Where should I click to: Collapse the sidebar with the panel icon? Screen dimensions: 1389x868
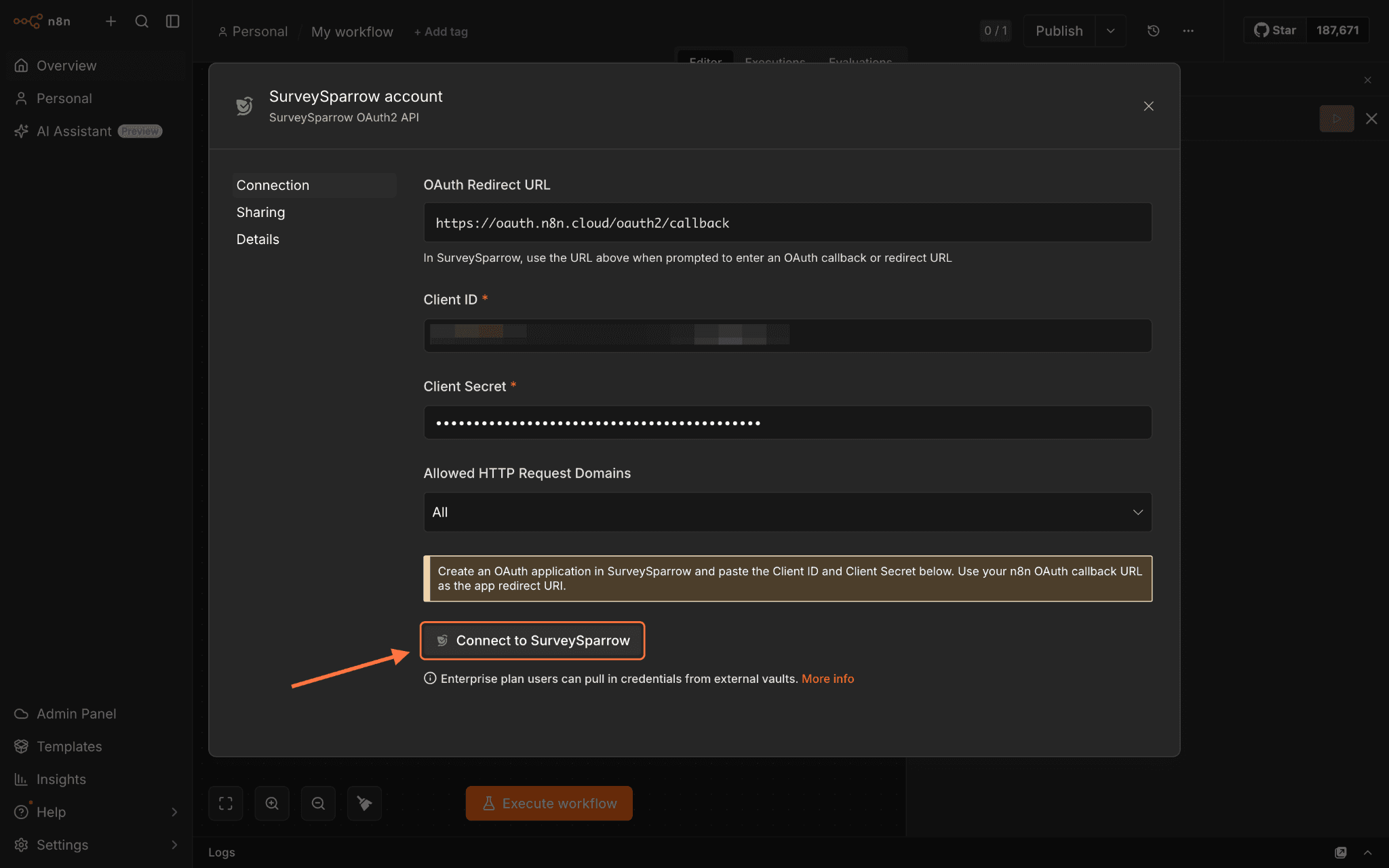(173, 21)
